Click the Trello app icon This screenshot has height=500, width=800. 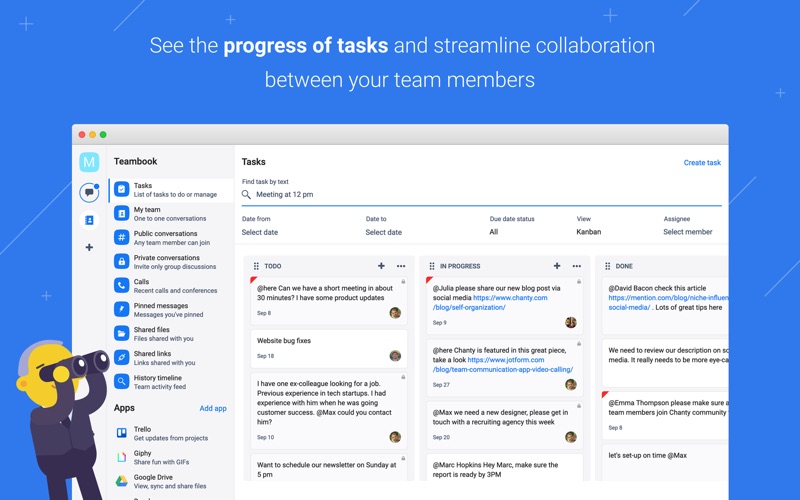pyautogui.click(x=121, y=433)
